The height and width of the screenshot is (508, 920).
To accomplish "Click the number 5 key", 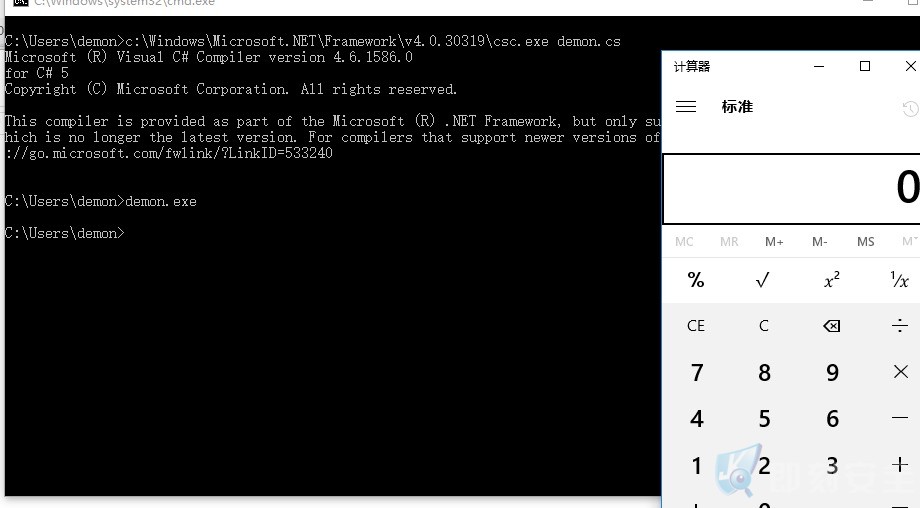I will (x=764, y=418).
